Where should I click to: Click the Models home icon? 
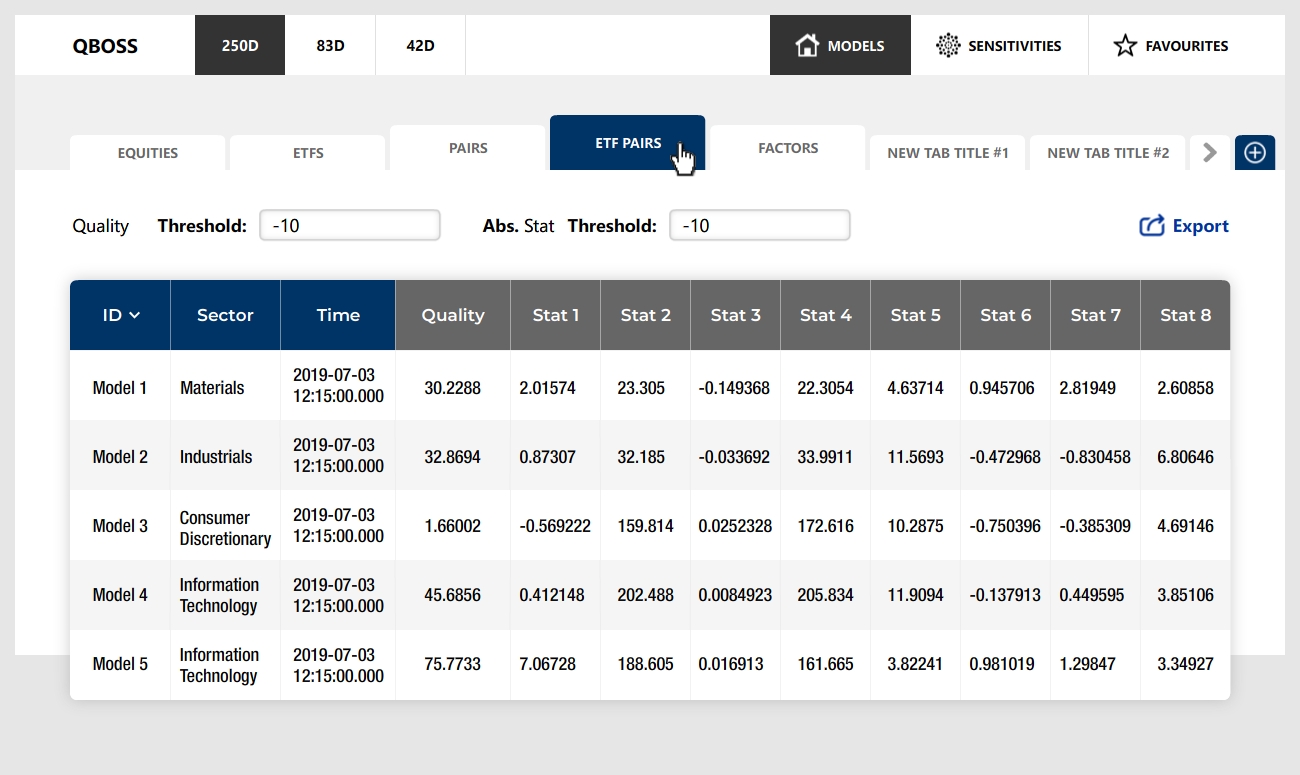click(x=807, y=45)
